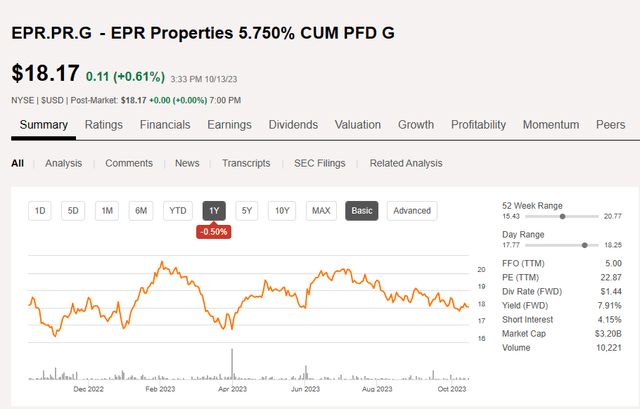Switch the chart to Basic mode
Screen dimensions: 640x409
click(x=362, y=210)
